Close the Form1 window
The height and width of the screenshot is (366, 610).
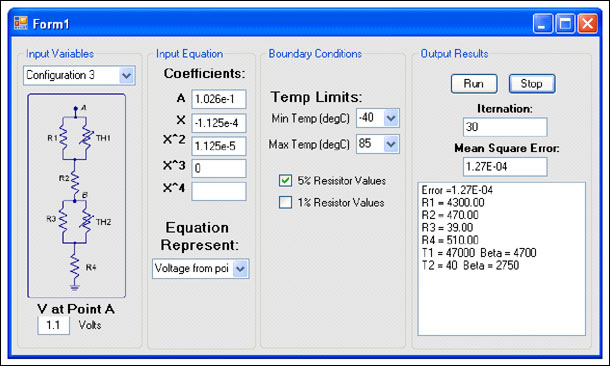tap(587, 24)
